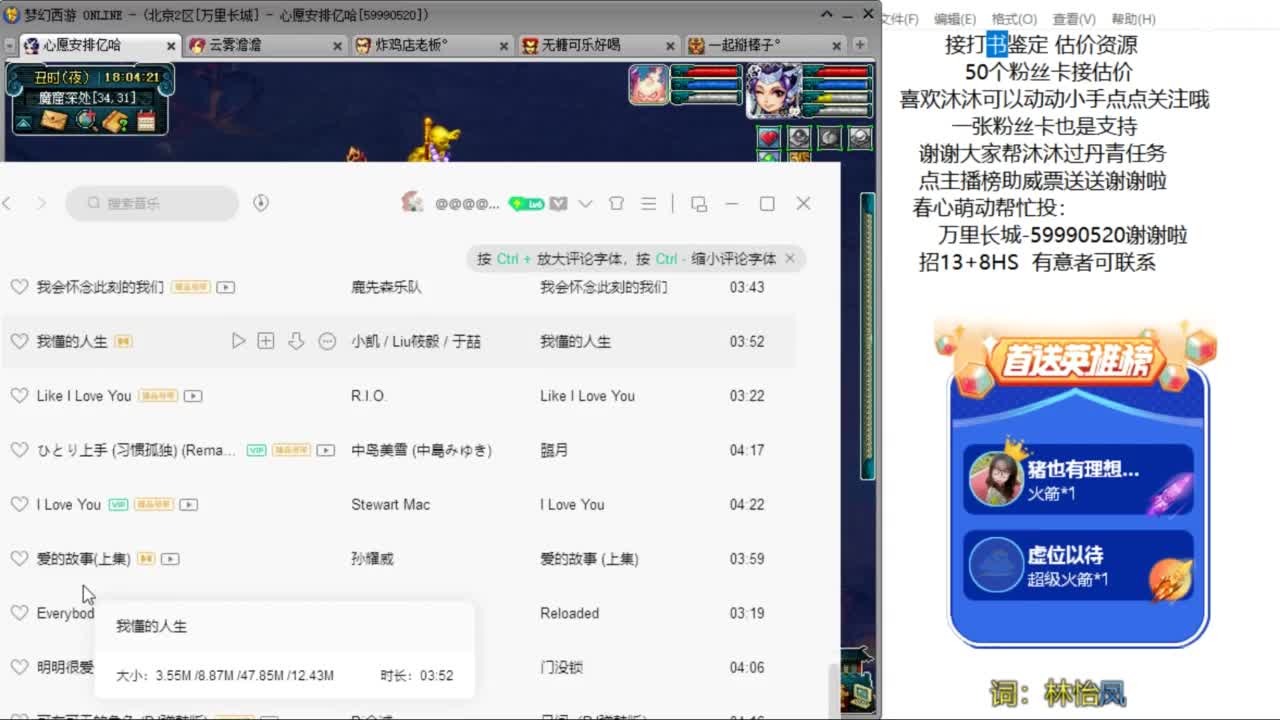1280x720 pixels.
Task: Add a new game tab with +
Action: click(x=860, y=45)
